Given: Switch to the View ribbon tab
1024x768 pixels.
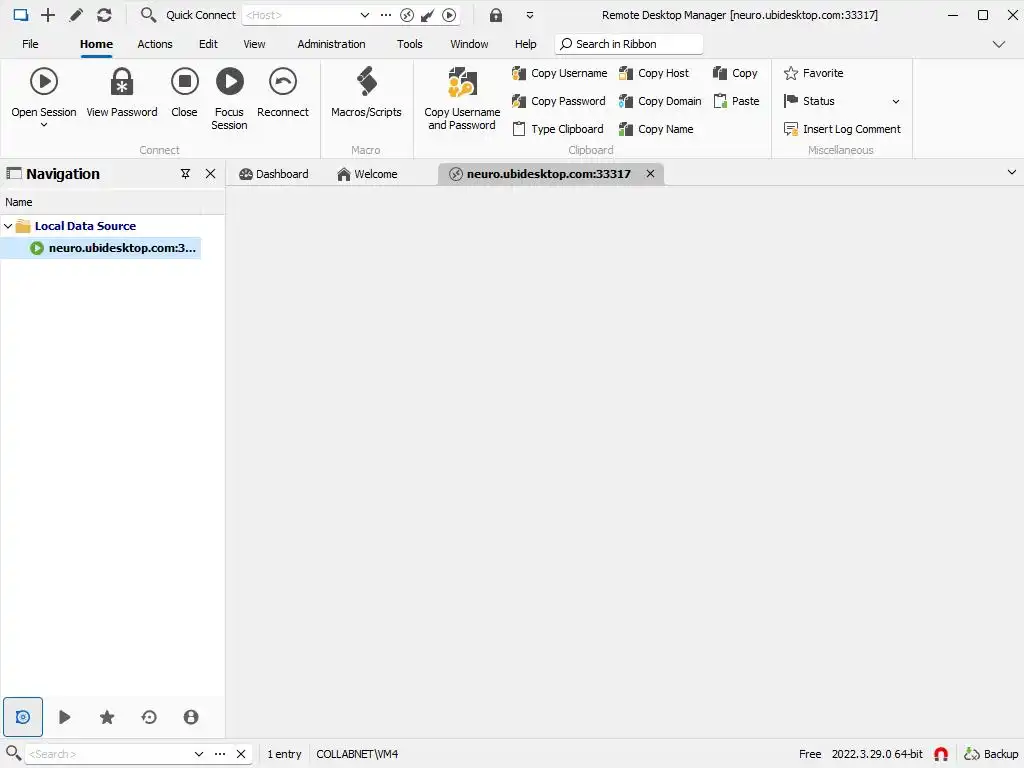Looking at the screenshot, I should (x=254, y=44).
